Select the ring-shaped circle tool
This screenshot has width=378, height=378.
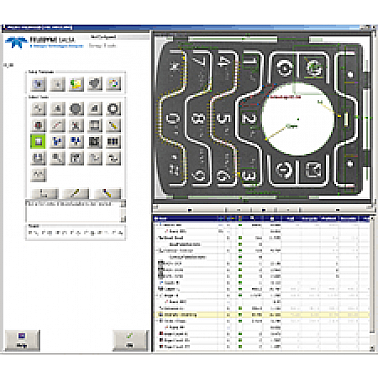click(113, 109)
